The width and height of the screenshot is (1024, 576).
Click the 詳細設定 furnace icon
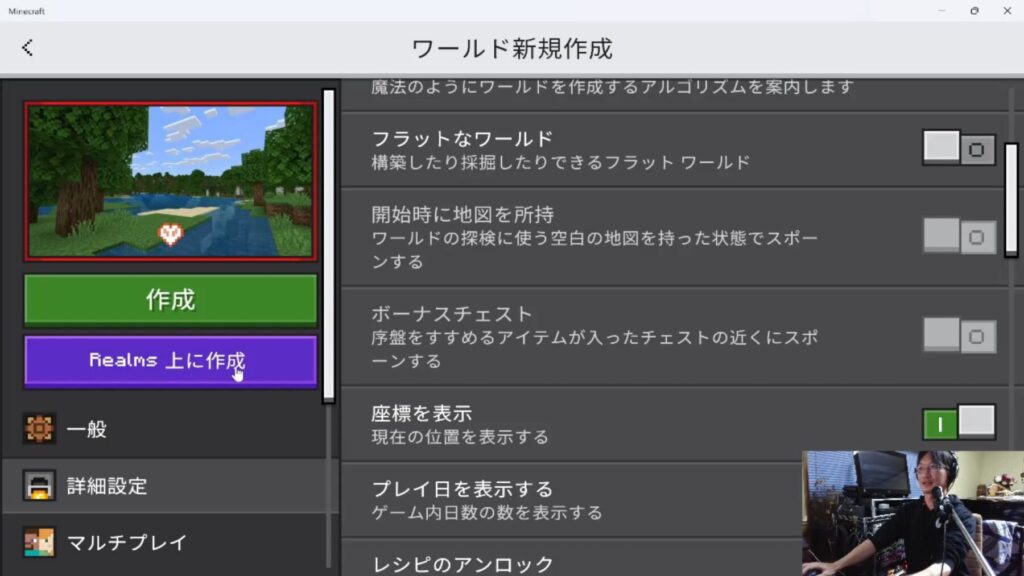click(x=39, y=486)
